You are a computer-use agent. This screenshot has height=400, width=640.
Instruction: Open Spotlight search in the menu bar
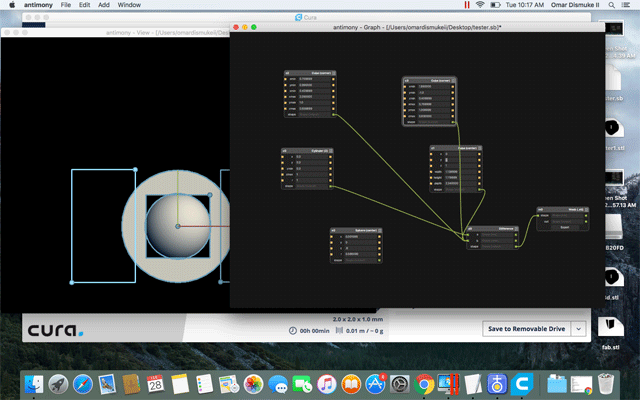click(x=611, y=5)
